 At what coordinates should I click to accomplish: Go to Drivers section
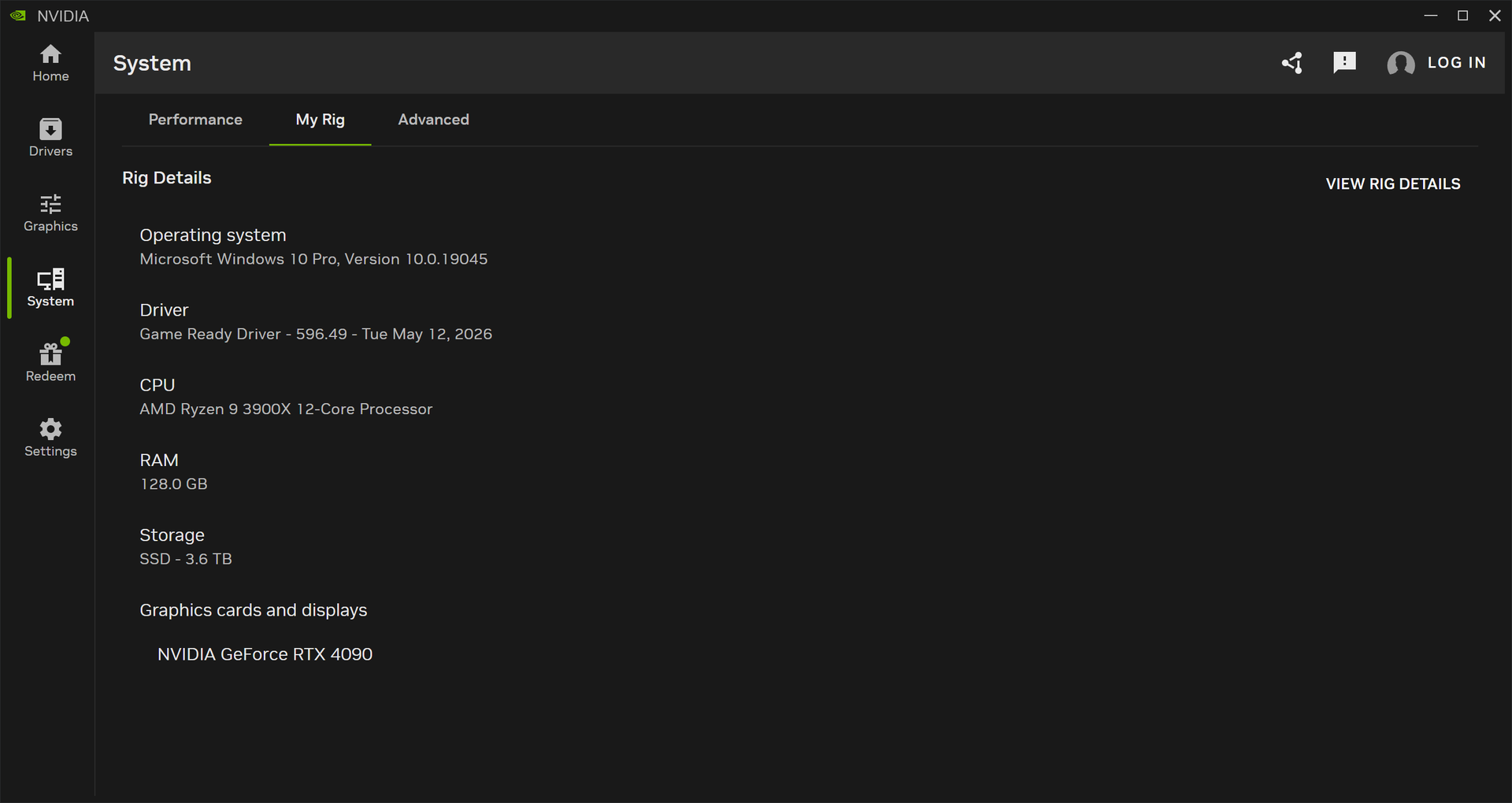tap(50, 138)
